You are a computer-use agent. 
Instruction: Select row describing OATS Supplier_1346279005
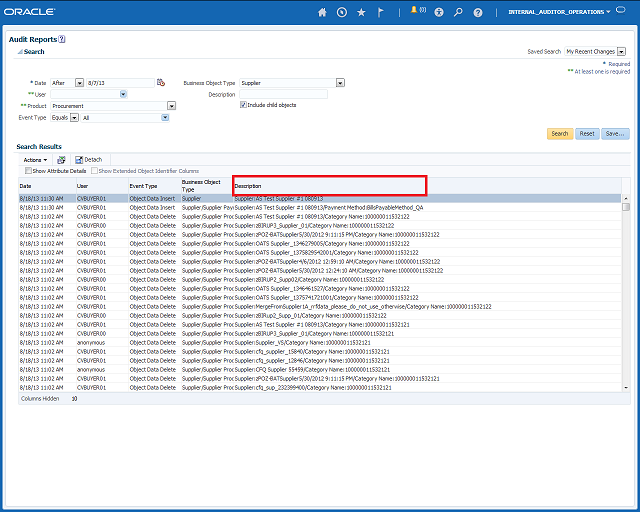320,243
